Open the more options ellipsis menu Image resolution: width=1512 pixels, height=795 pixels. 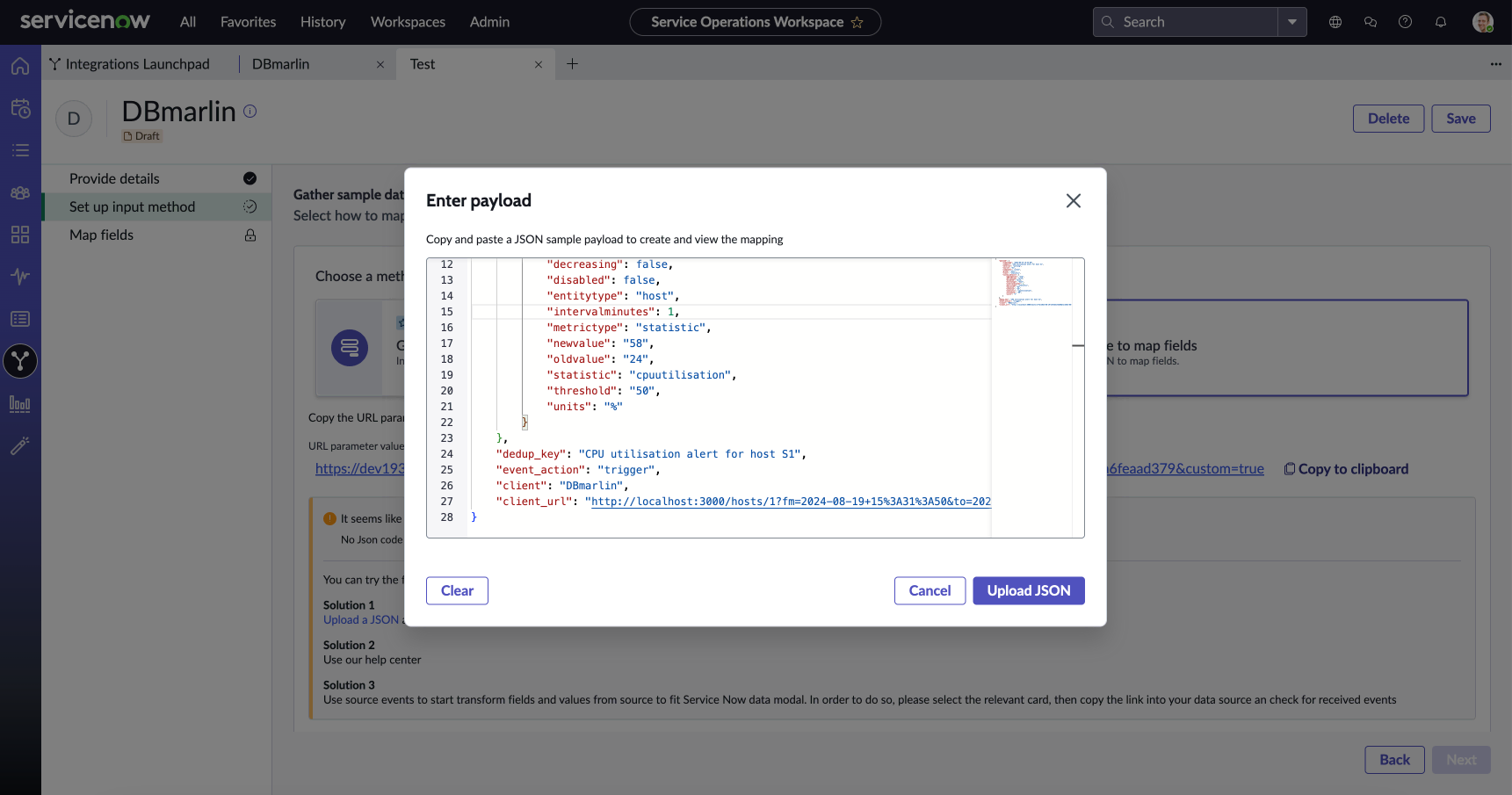1496,63
